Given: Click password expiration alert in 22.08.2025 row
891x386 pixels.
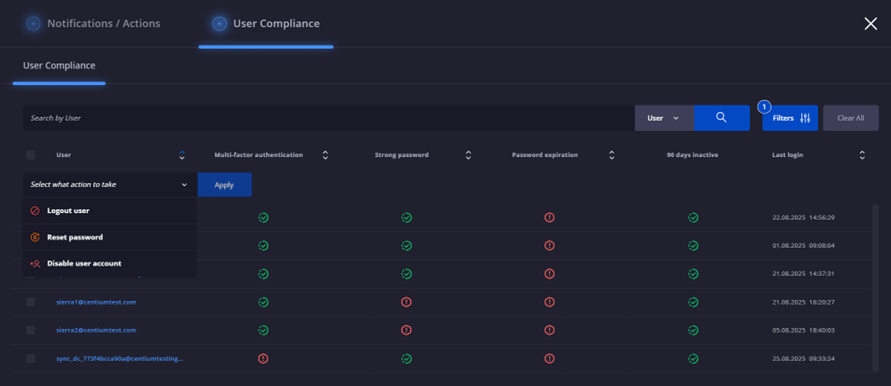Looking at the screenshot, I should [x=549, y=217].
